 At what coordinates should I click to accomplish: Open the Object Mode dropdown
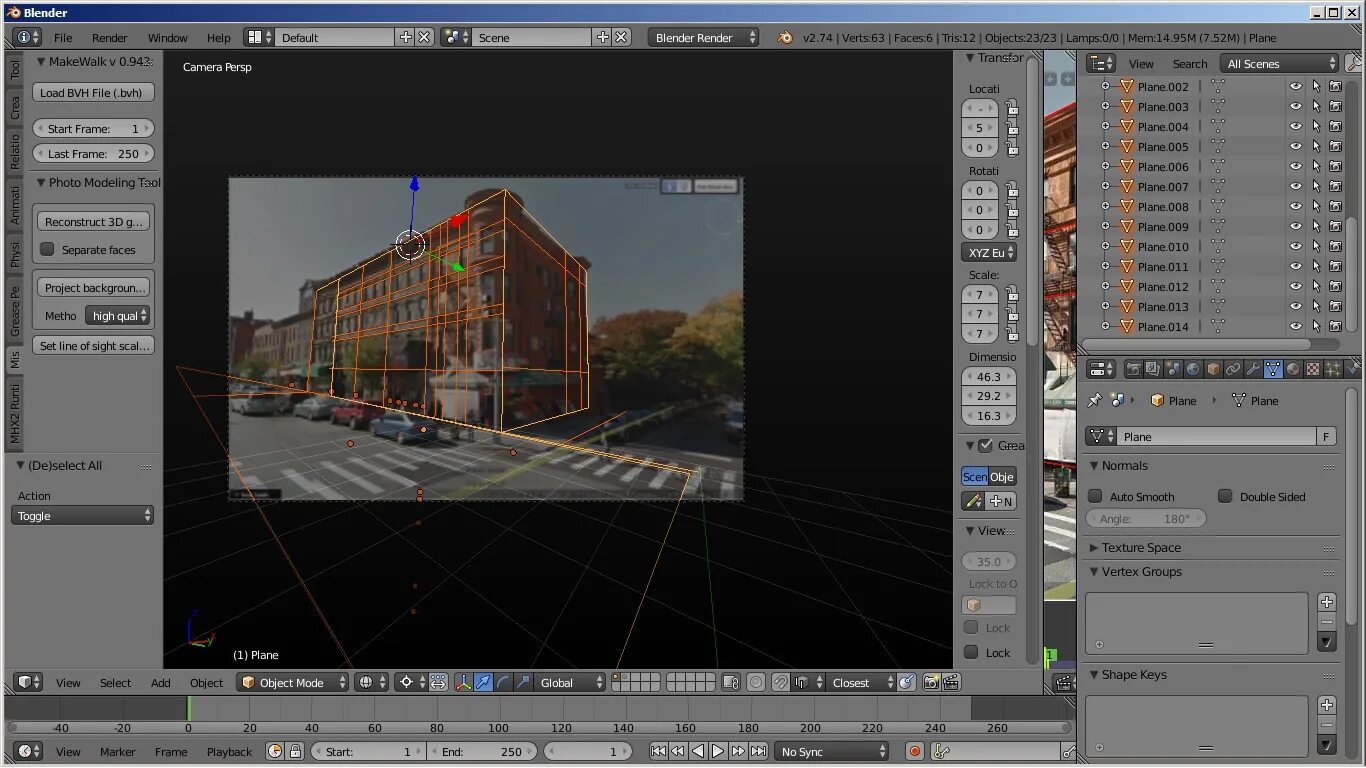tap(293, 683)
